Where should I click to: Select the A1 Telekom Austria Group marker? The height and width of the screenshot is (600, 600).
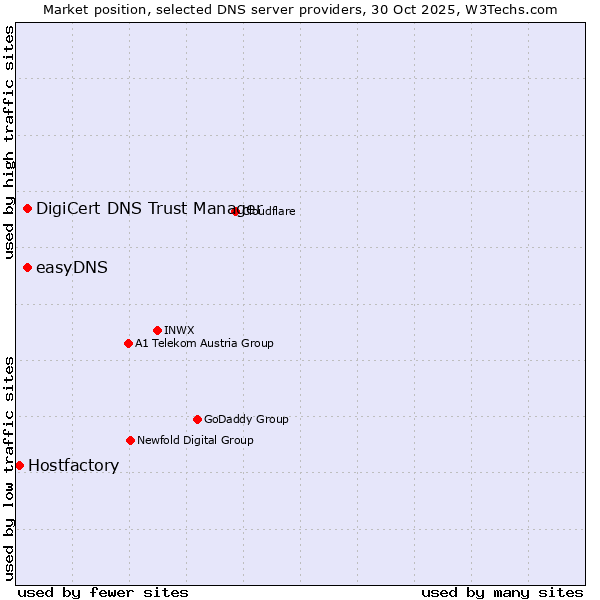pyautogui.click(x=128, y=343)
